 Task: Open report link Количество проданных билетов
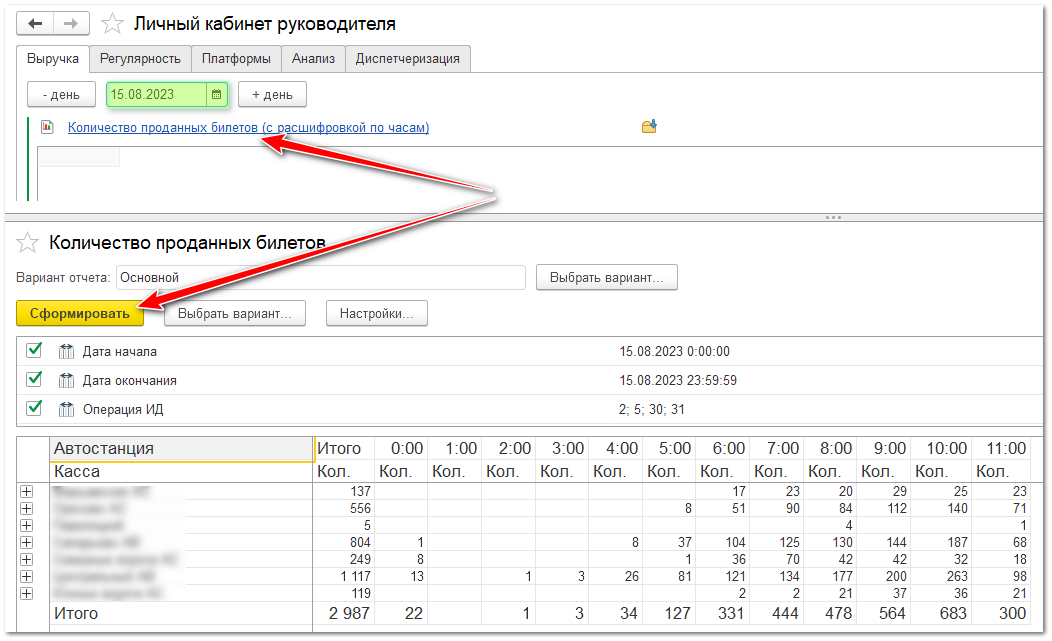pyautogui.click(x=248, y=127)
